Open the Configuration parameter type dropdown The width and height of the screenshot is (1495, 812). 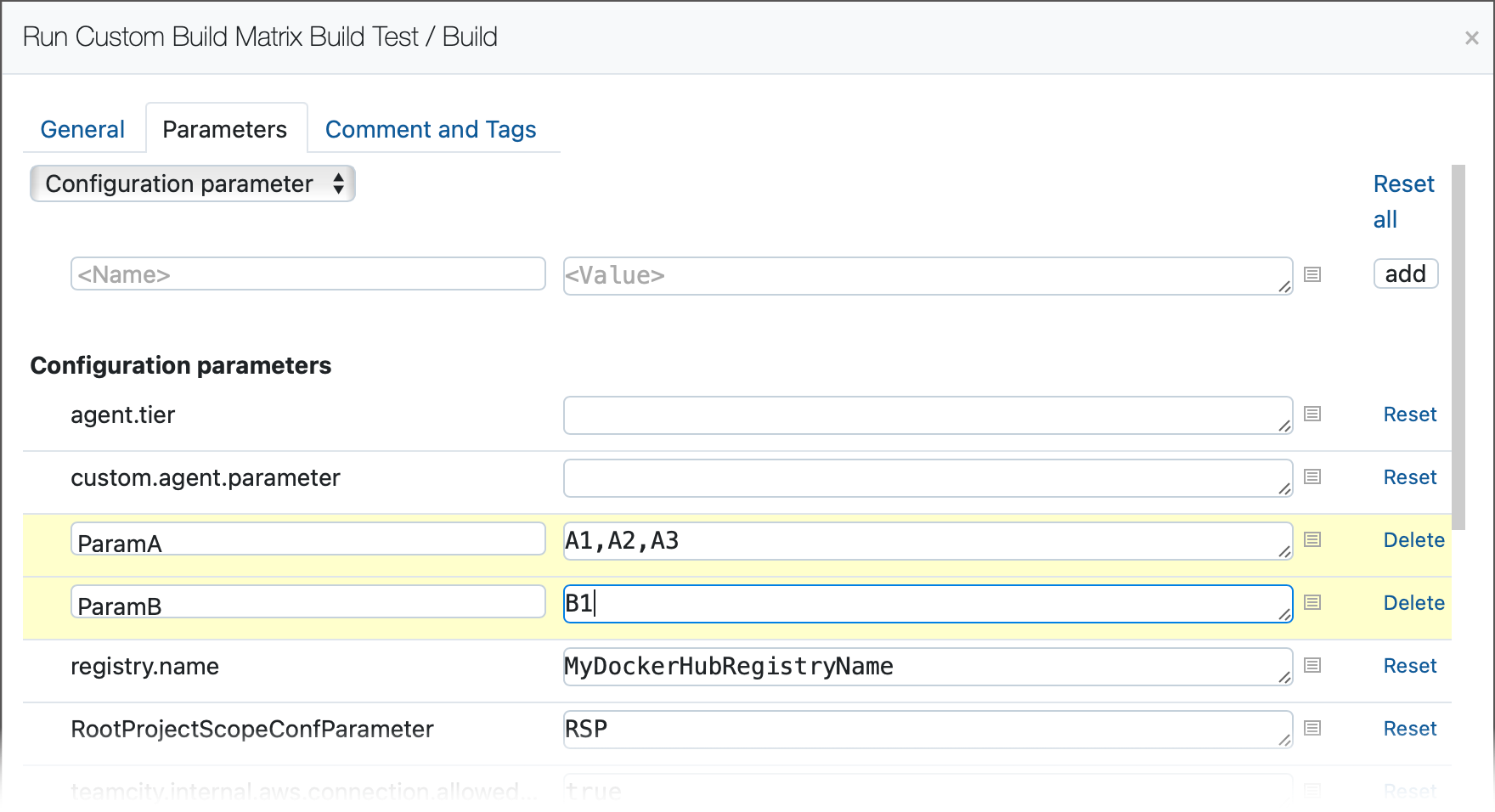[x=193, y=184]
